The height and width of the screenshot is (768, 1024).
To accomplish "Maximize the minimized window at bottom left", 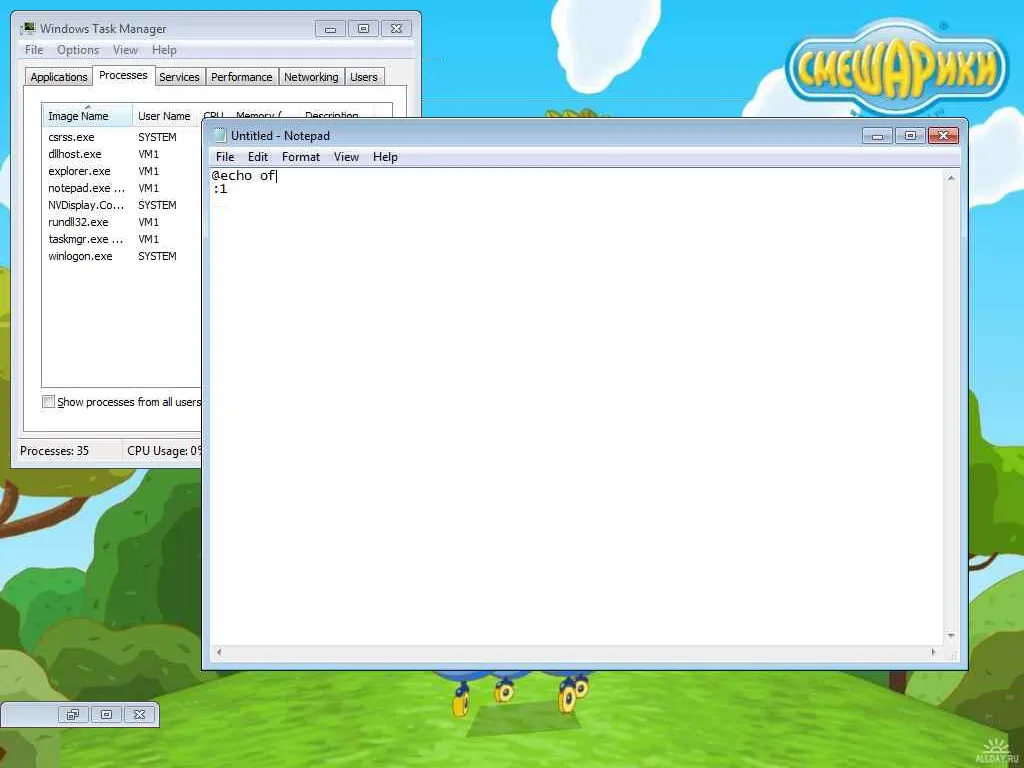I will pyautogui.click(x=106, y=714).
